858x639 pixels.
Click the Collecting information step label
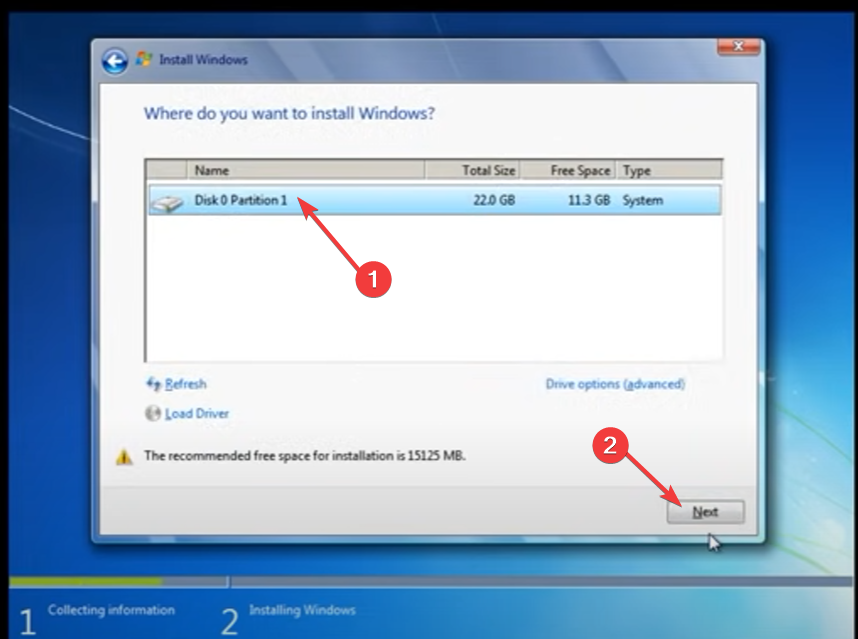(x=111, y=610)
